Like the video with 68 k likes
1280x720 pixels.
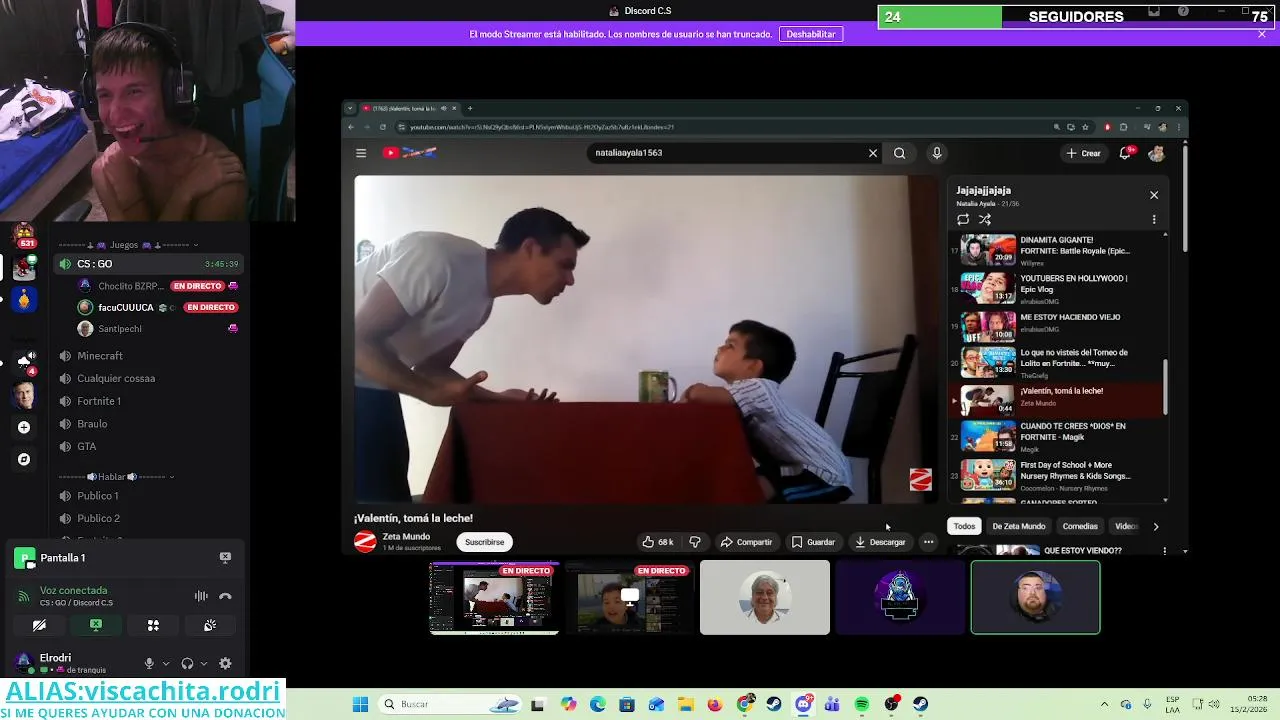pyautogui.click(x=658, y=542)
